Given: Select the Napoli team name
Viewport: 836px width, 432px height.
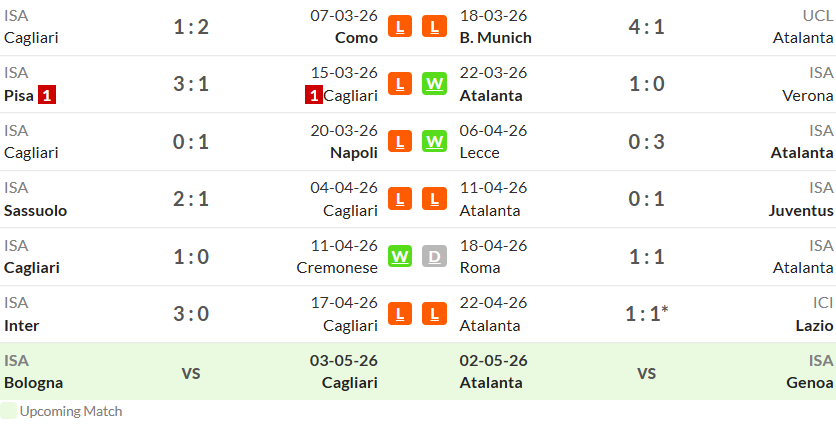Looking at the screenshot, I should point(354,153).
